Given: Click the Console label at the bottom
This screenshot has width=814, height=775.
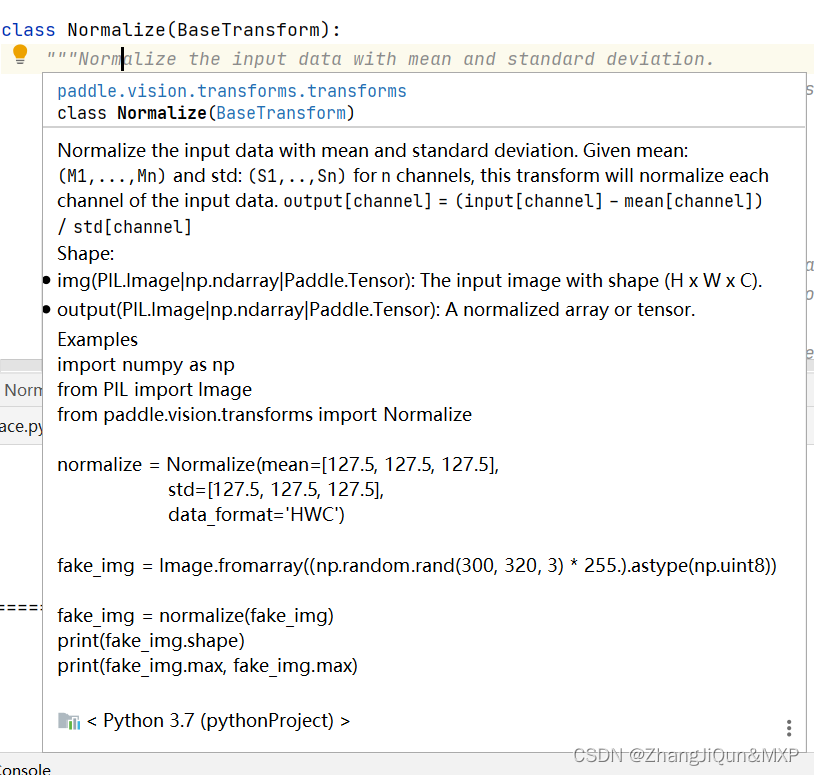Looking at the screenshot, I should click(x=26, y=769).
